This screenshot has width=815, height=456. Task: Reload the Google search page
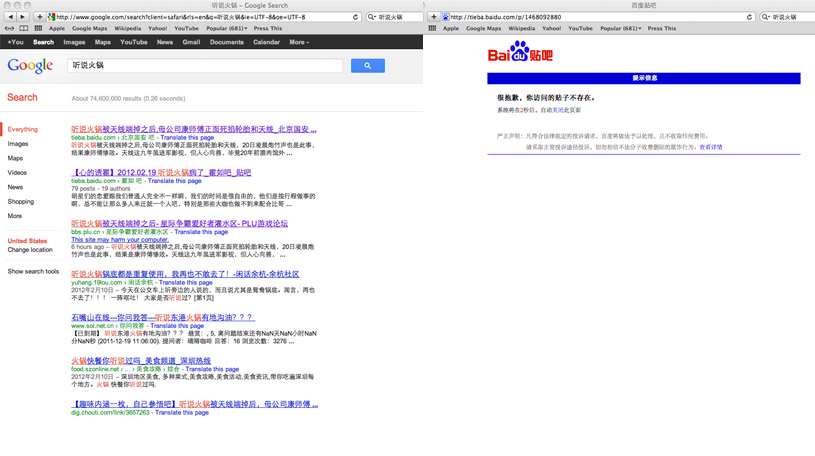(x=356, y=17)
